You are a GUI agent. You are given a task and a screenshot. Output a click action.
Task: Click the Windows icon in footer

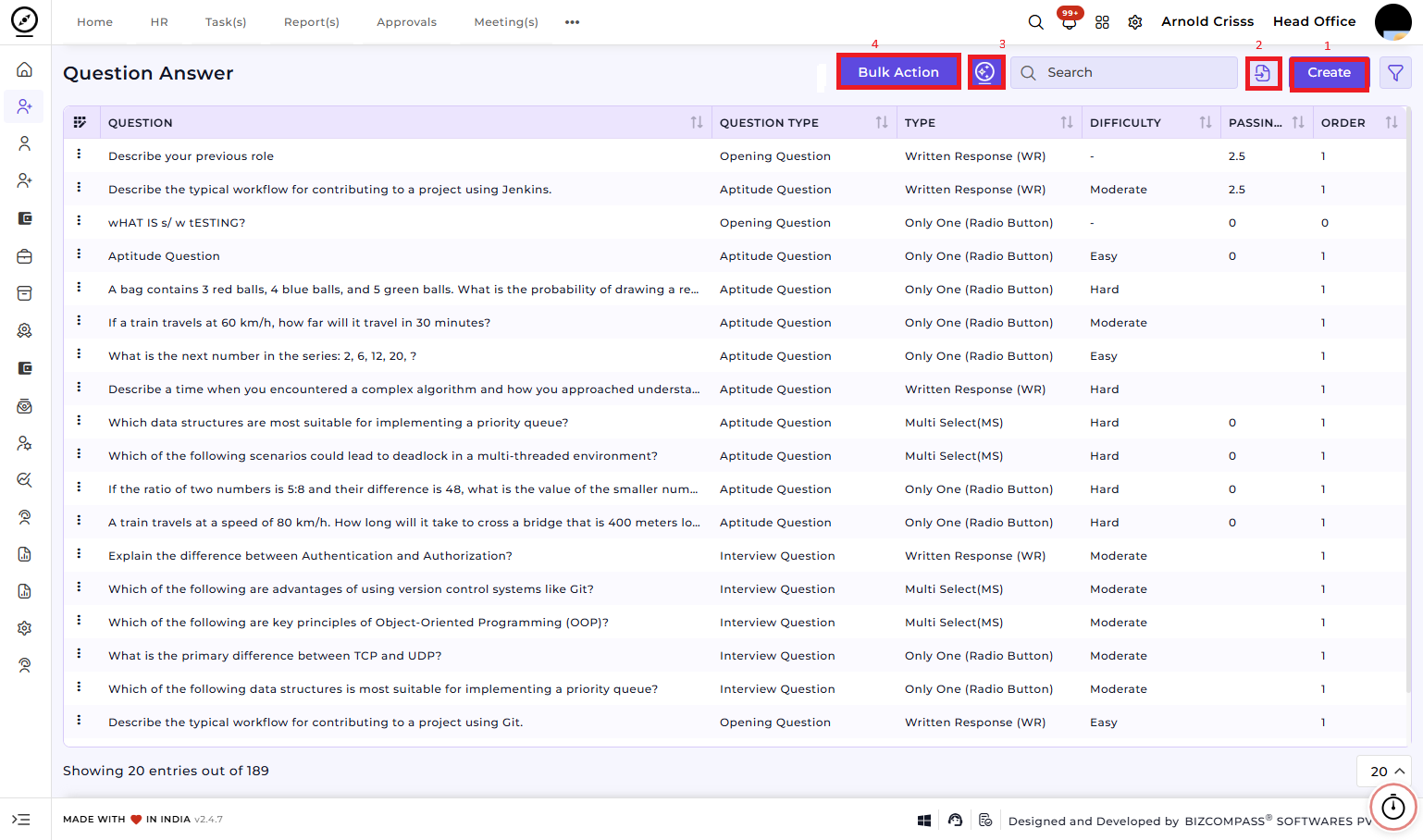(x=923, y=820)
